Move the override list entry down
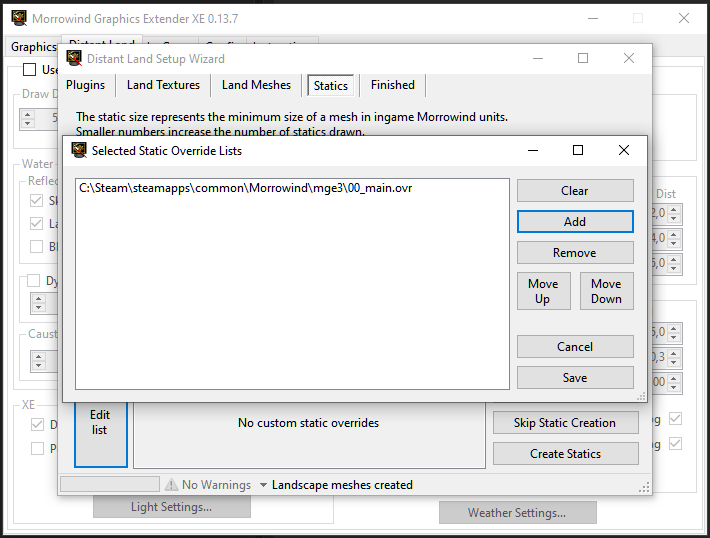Viewport: 710px width, 538px height. pyautogui.click(x=606, y=291)
